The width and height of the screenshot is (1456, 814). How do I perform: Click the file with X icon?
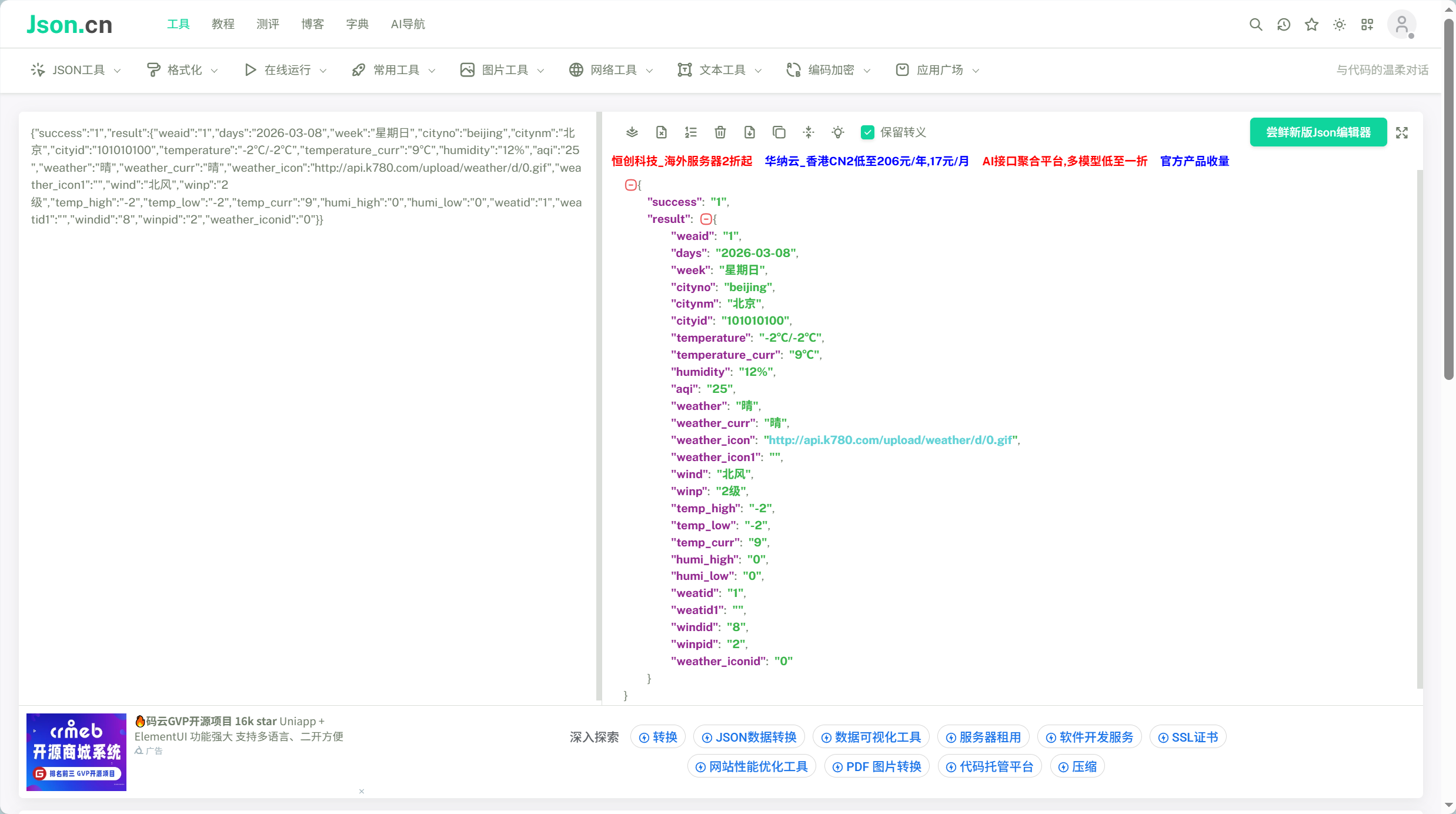pos(661,132)
